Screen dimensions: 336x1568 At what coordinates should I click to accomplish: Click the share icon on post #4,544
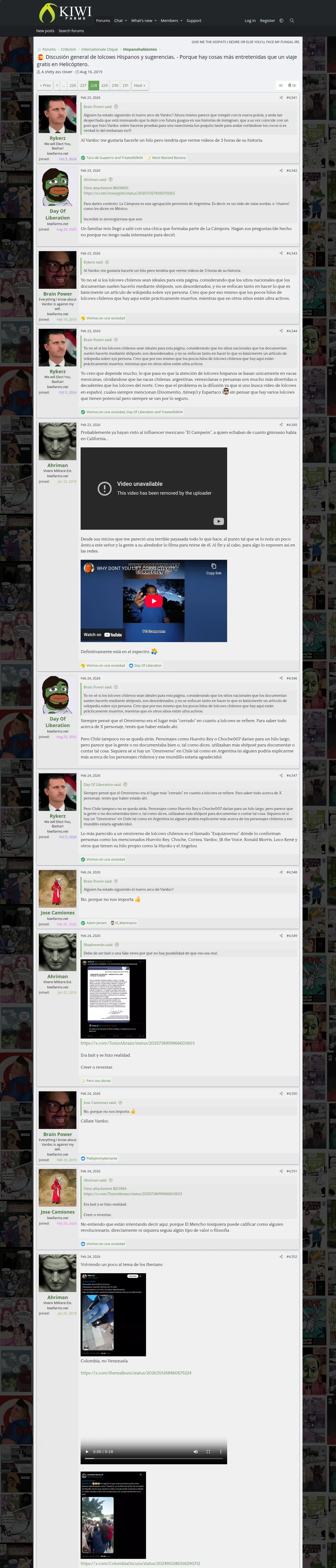click(281, 331)
